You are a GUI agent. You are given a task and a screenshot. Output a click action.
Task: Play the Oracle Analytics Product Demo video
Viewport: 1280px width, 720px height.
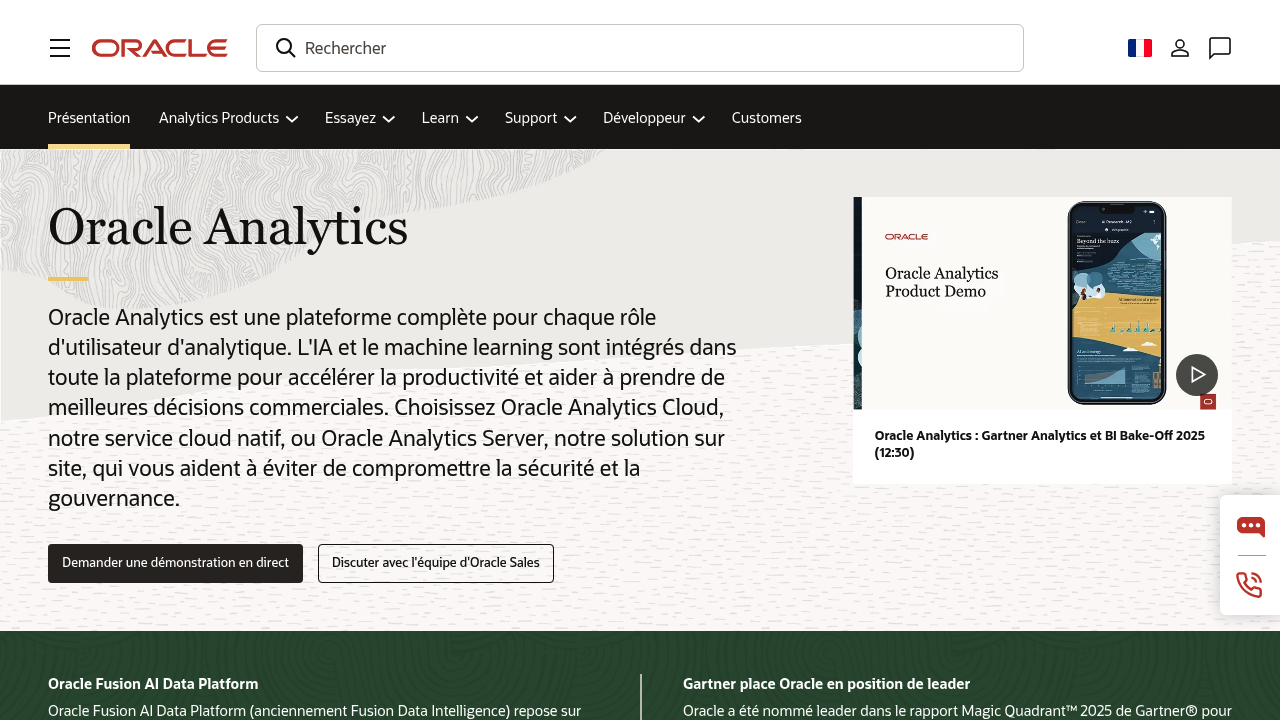(x=1197, y=375)
